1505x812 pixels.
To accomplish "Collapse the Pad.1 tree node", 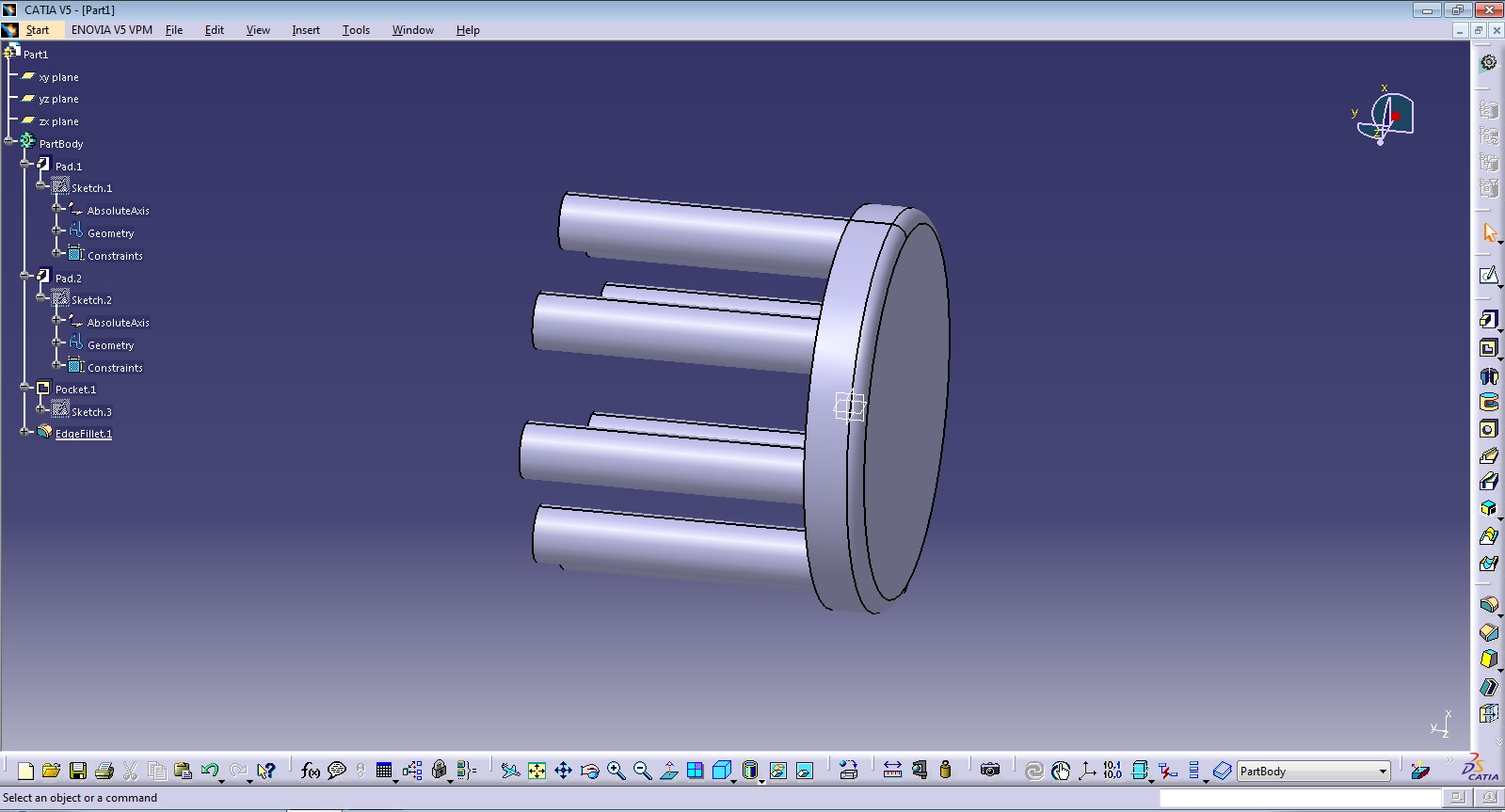I will coord(25,165).
